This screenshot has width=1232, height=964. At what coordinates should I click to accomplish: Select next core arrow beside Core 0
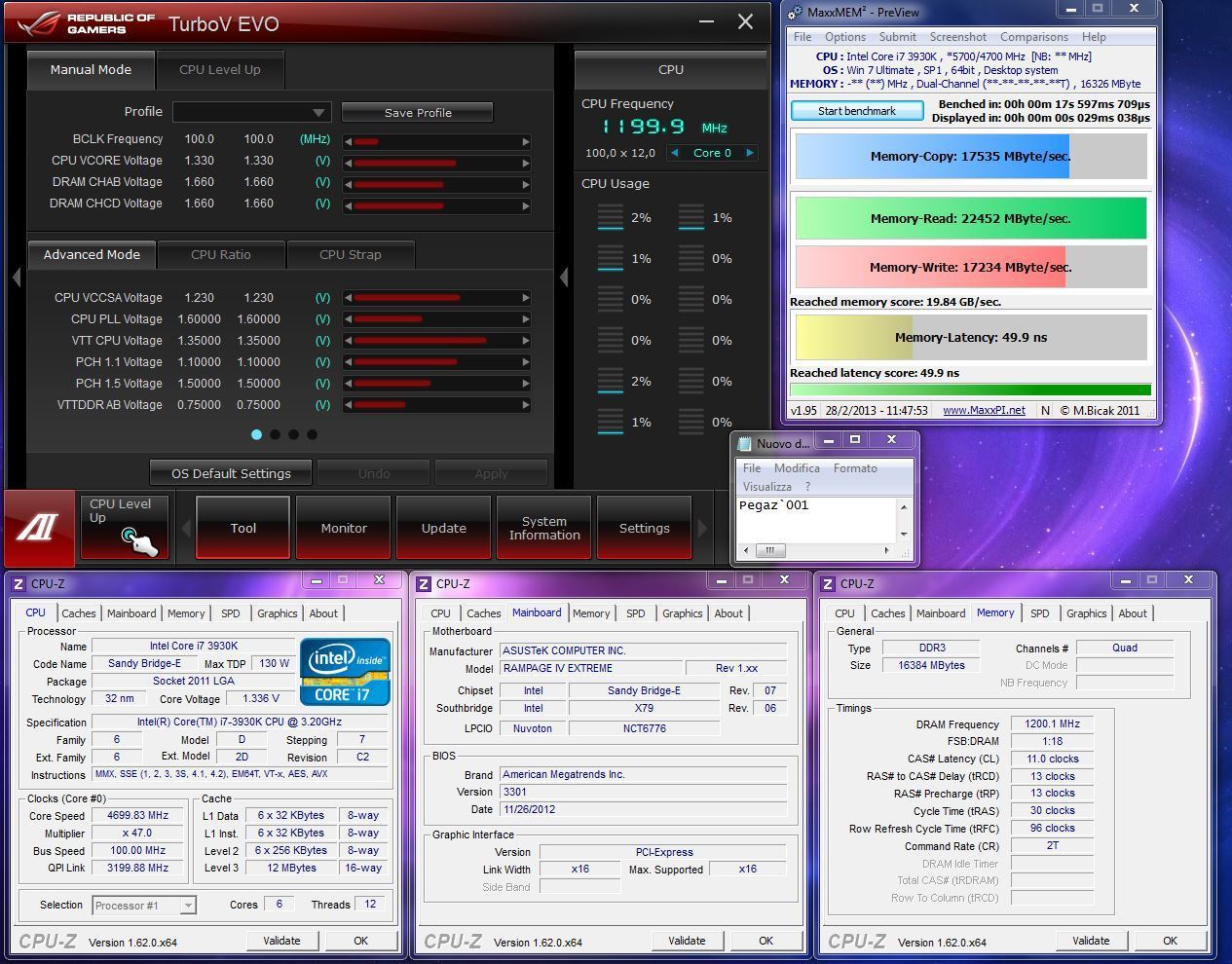coord(749,153)
